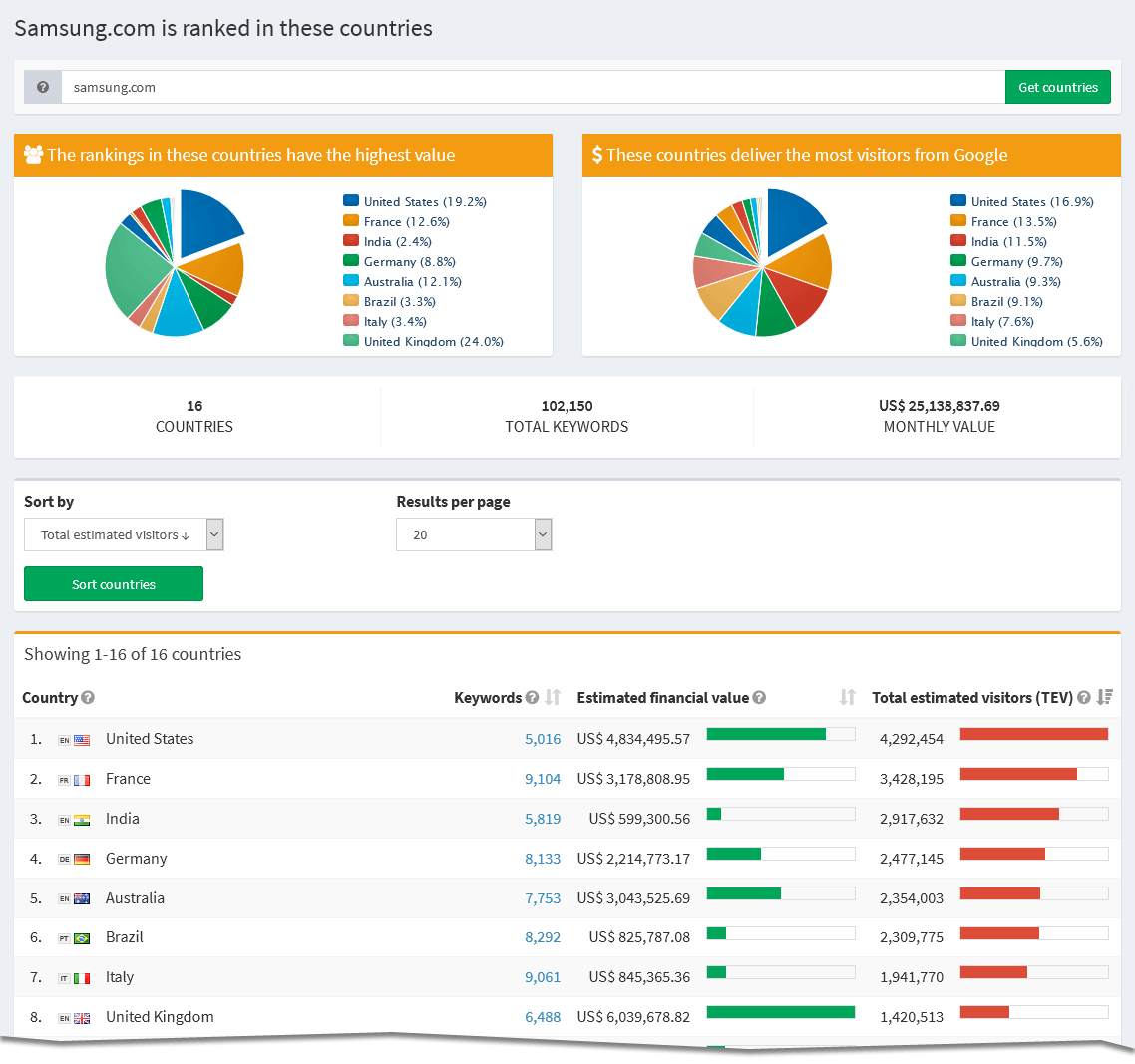The width and height of the screenshot is (1135, 1064).
Task: Open the Results per page dropdown
Action: coord(474,534)
